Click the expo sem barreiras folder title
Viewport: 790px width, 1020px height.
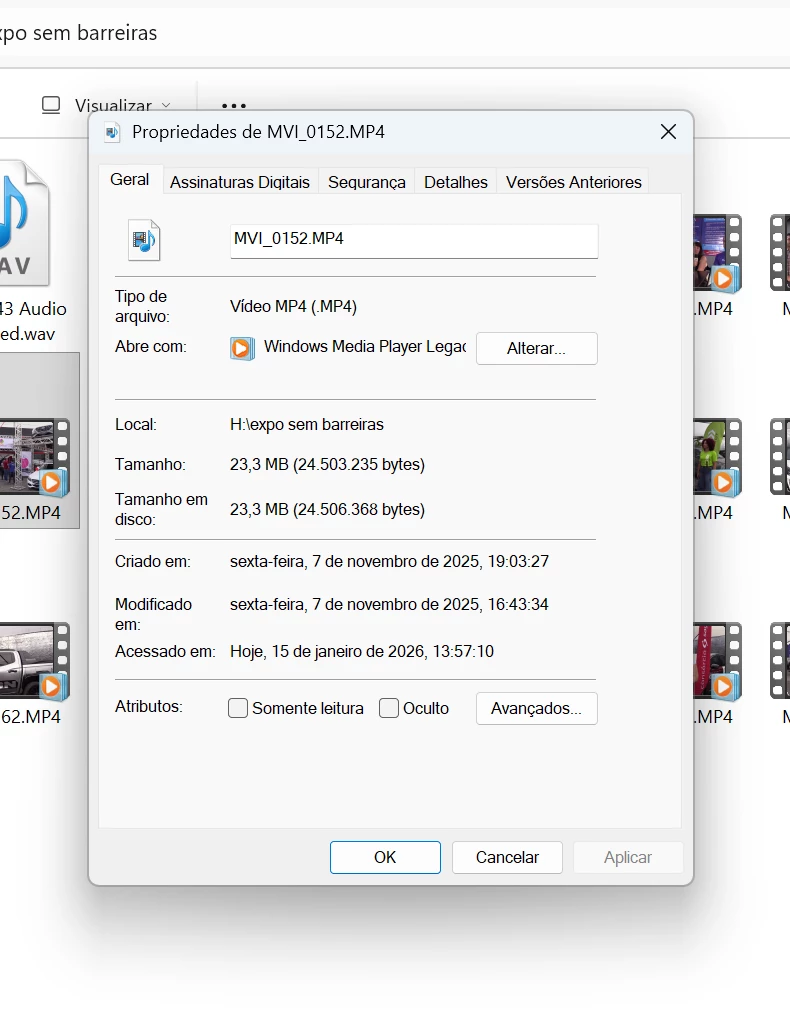78,33
